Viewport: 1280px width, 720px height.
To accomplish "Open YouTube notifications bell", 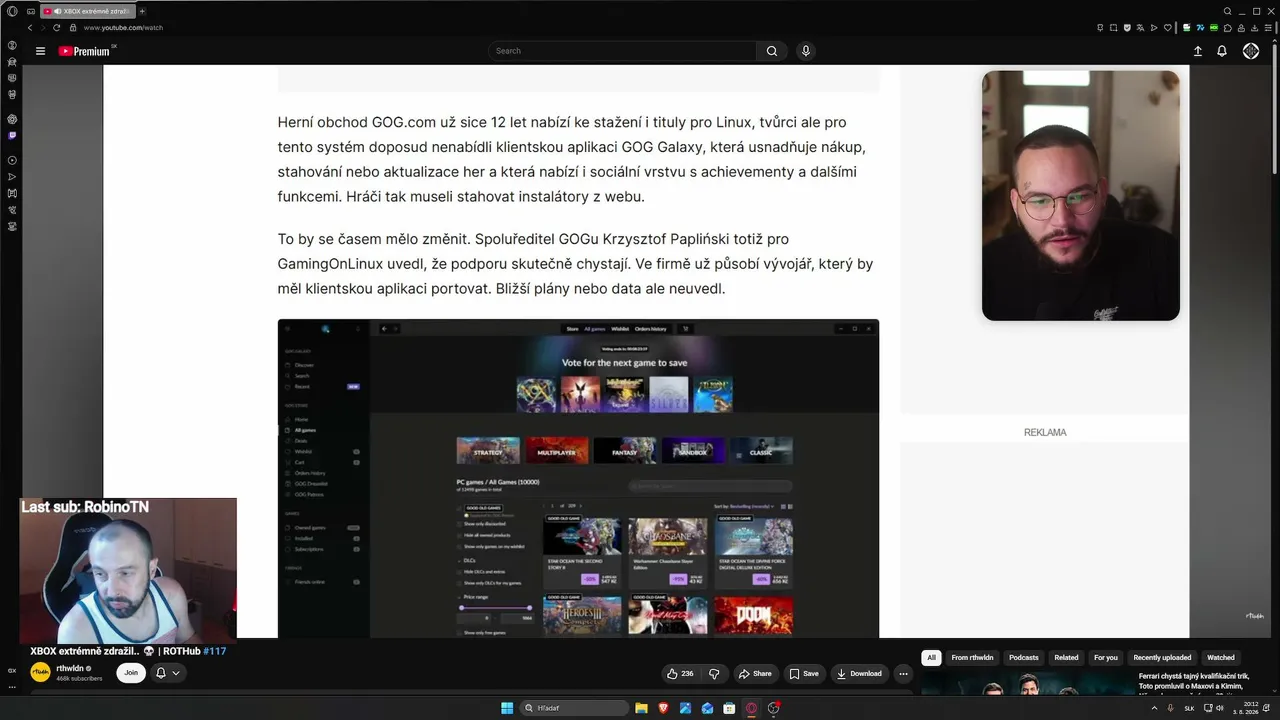I will pos(1222,51).
